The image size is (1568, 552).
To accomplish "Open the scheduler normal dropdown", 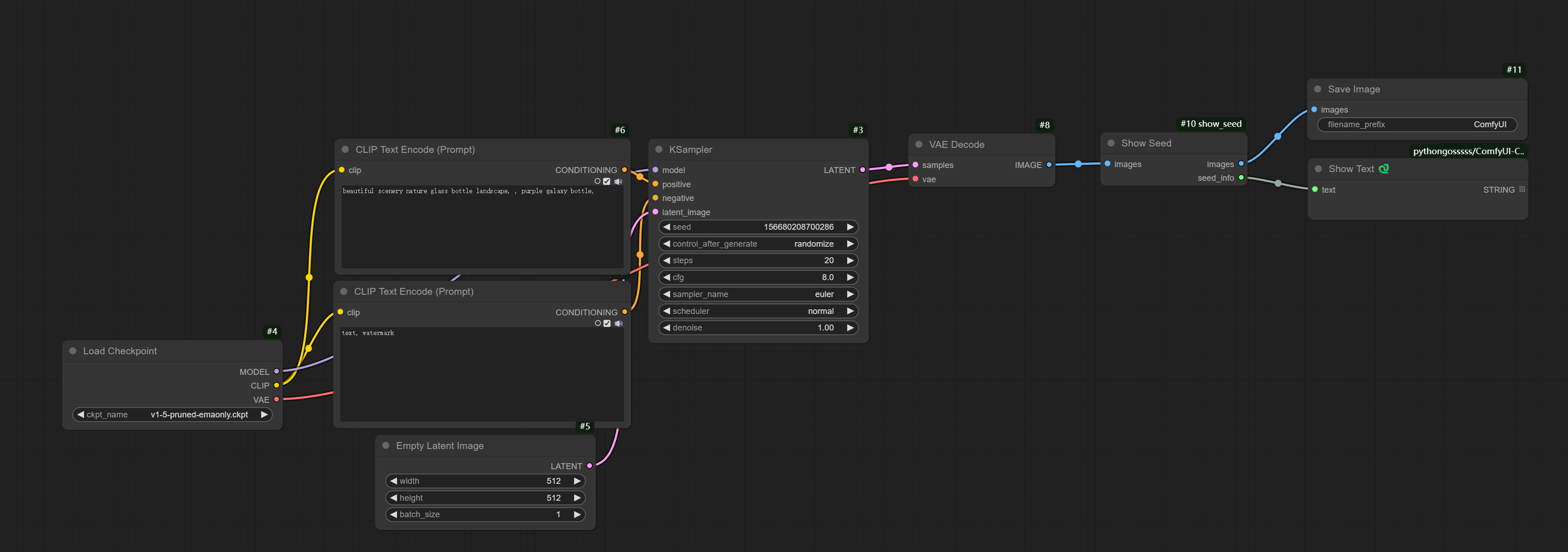I will coord(758,311).
